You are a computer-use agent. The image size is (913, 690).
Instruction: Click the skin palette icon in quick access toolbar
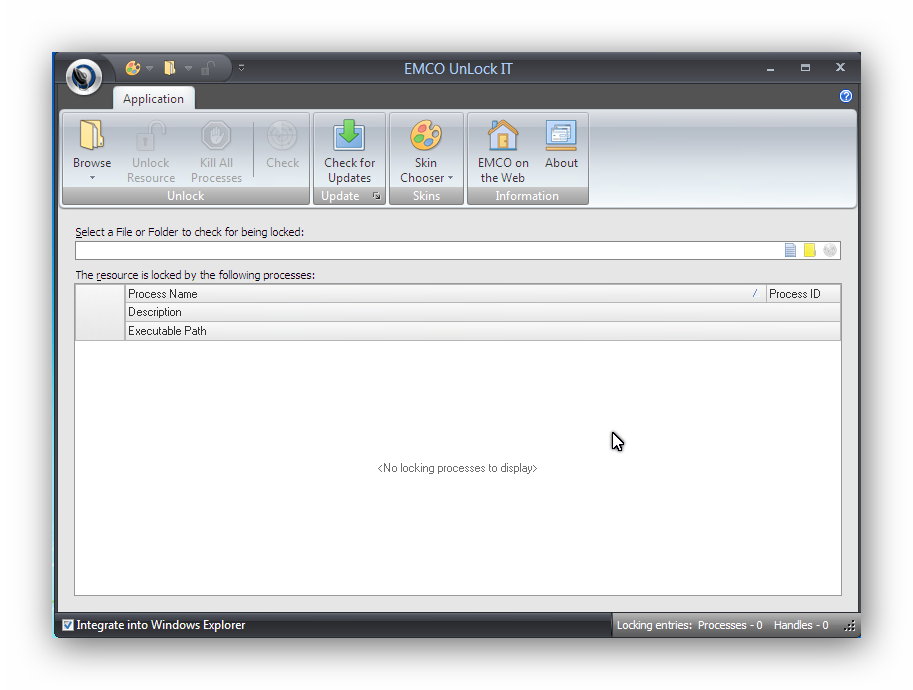point(133,68)
